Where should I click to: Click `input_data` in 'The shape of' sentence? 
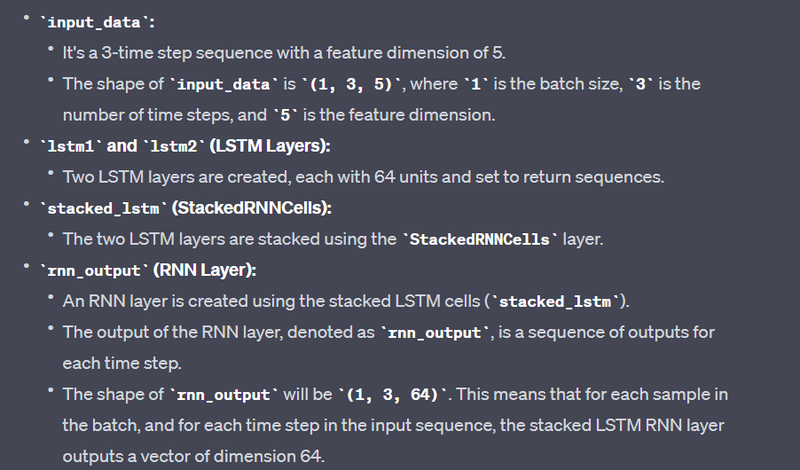pos(223,84)
